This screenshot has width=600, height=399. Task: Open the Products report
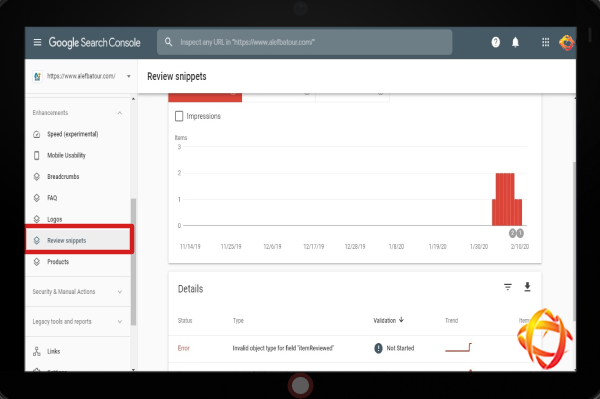pos(58,262)
